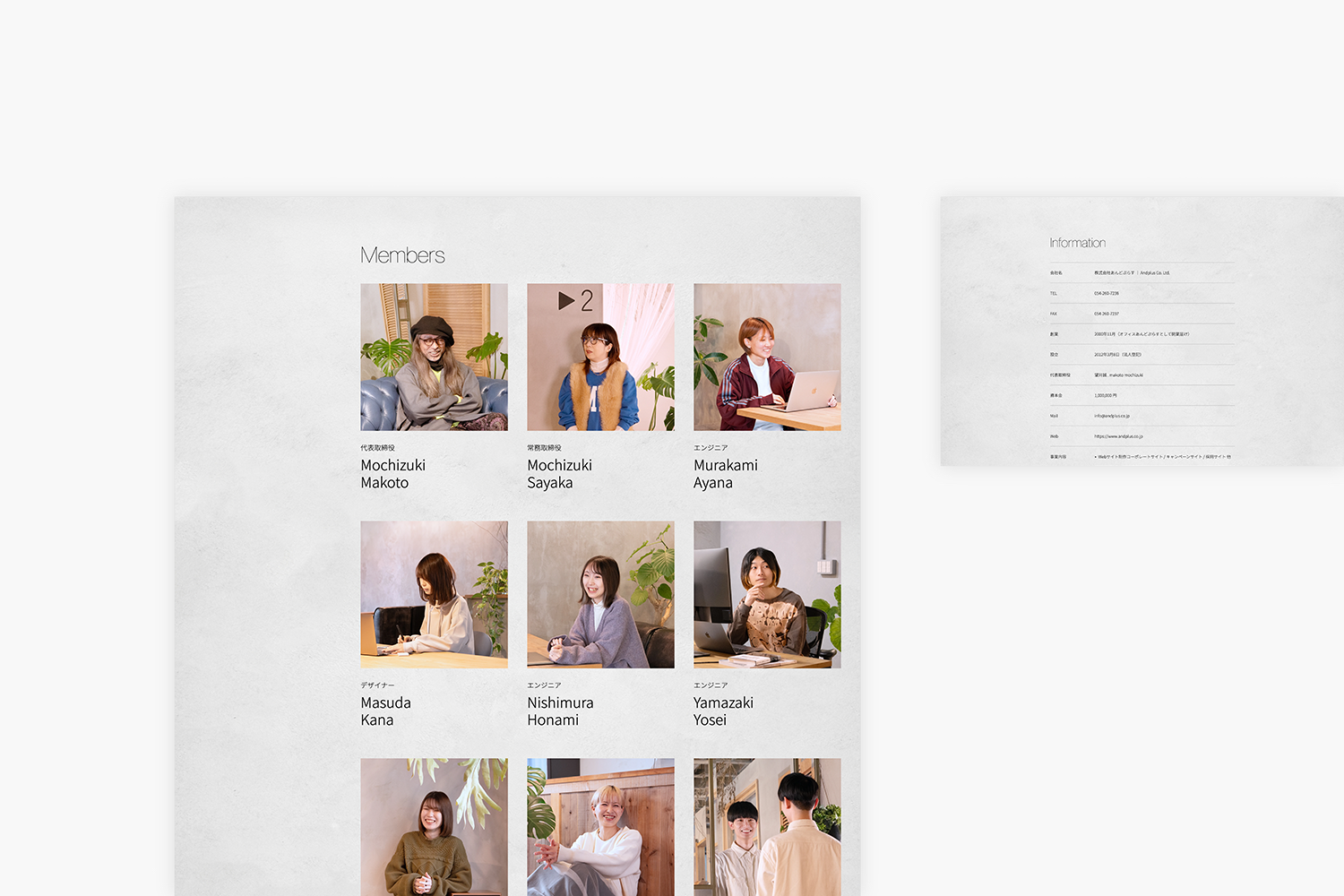Click the Masuda Kana name label

[385, 711]
